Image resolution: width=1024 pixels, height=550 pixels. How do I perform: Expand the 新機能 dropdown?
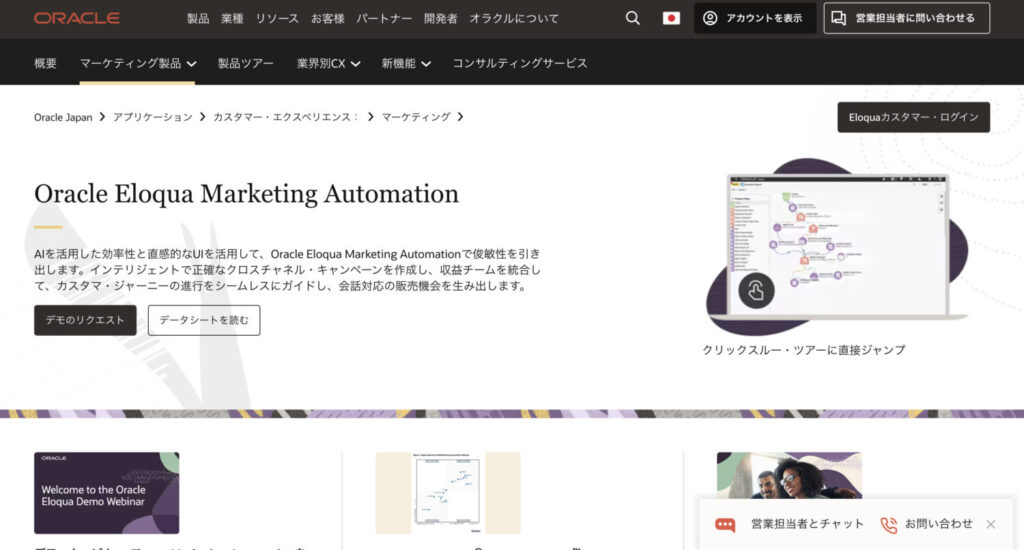[406, 63]
